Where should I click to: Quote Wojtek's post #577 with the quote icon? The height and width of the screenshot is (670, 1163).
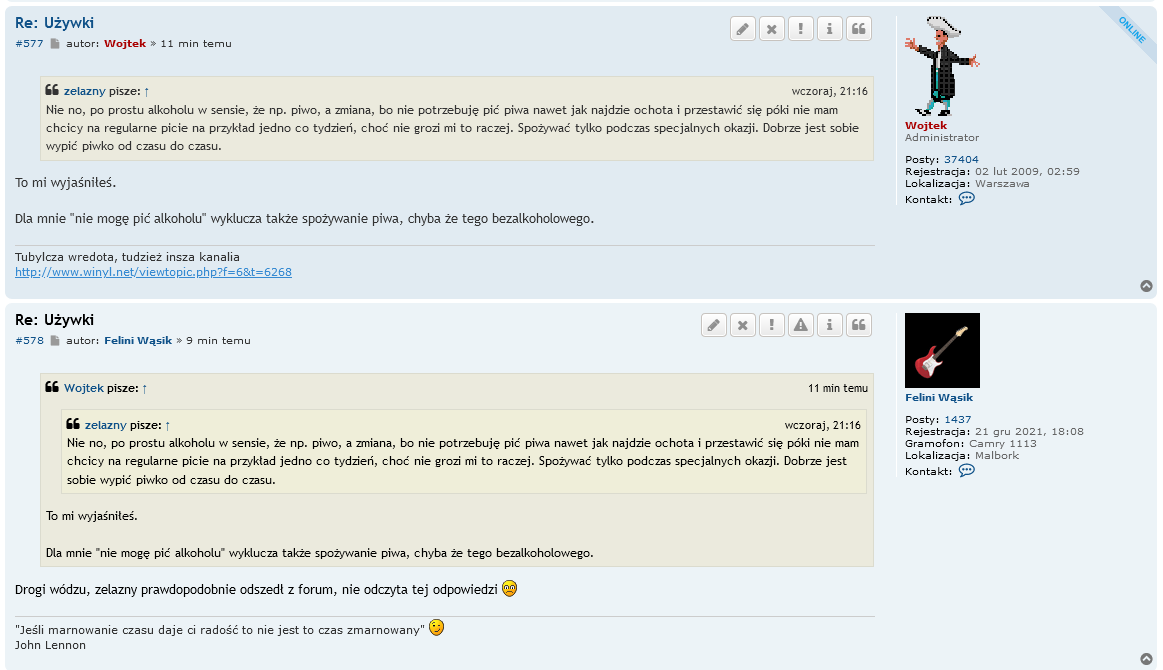pyautogui.click(x=858, y=29)
